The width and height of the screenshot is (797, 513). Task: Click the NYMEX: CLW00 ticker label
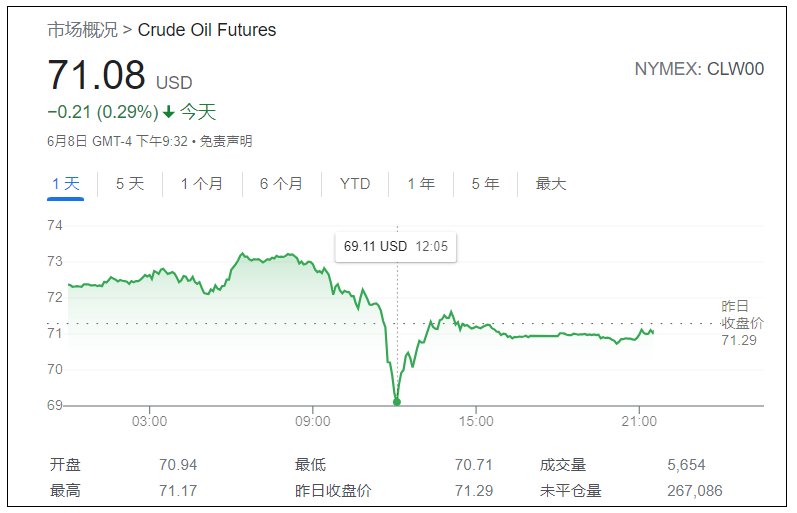click(x=699, y=69)
